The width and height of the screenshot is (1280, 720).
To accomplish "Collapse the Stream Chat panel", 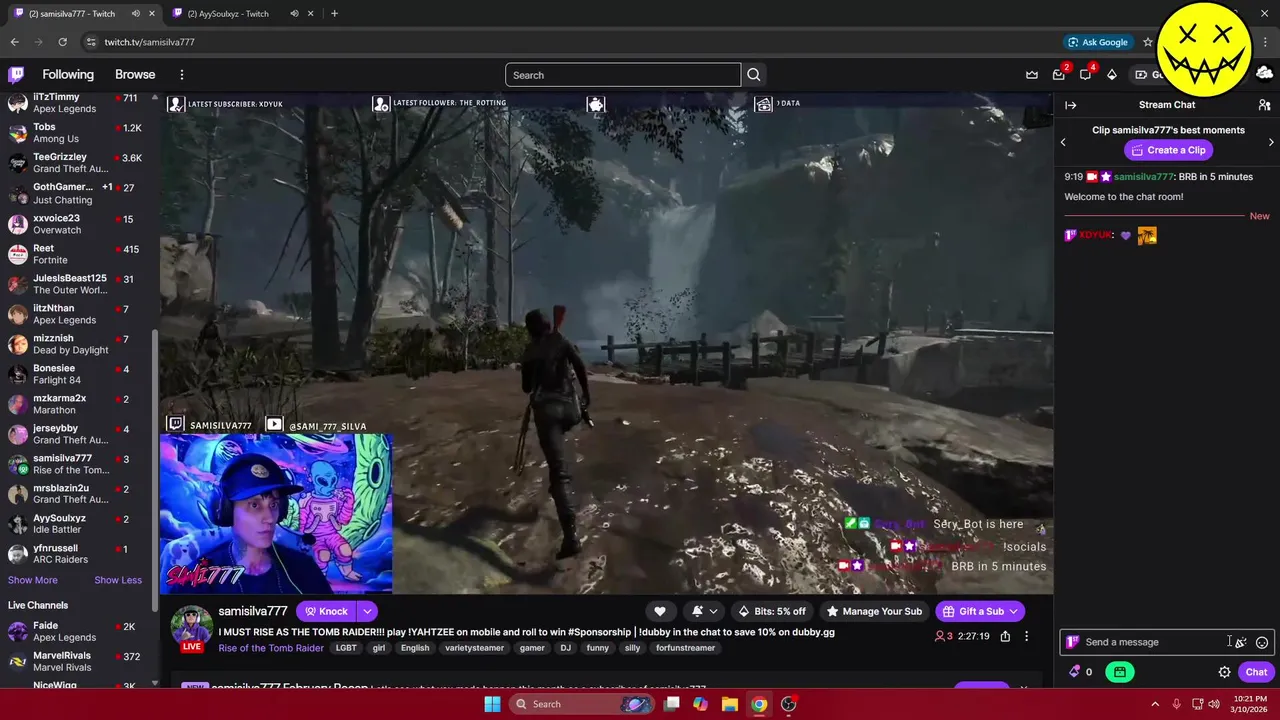I will pos(1071,105).
